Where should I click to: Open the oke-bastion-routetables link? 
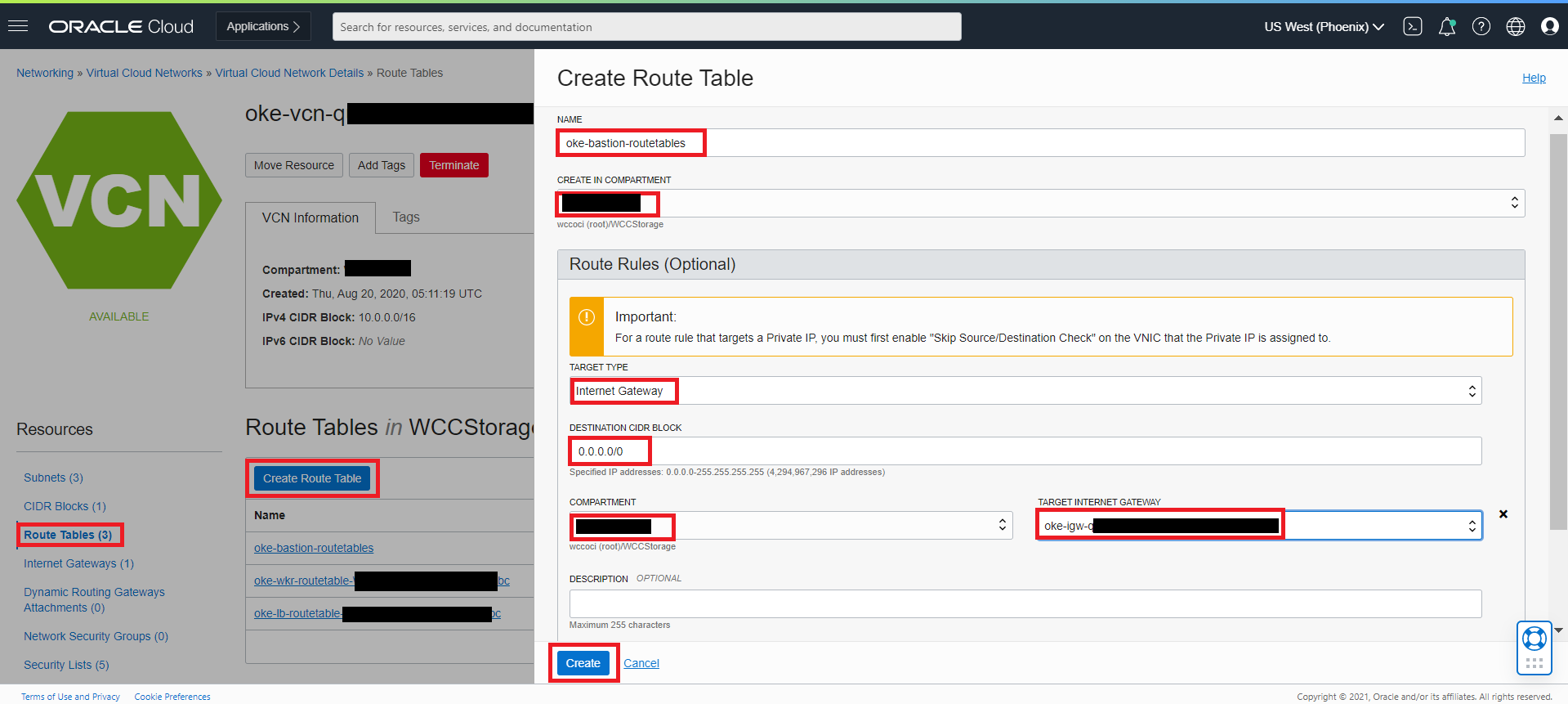click(x=314, y=548)
